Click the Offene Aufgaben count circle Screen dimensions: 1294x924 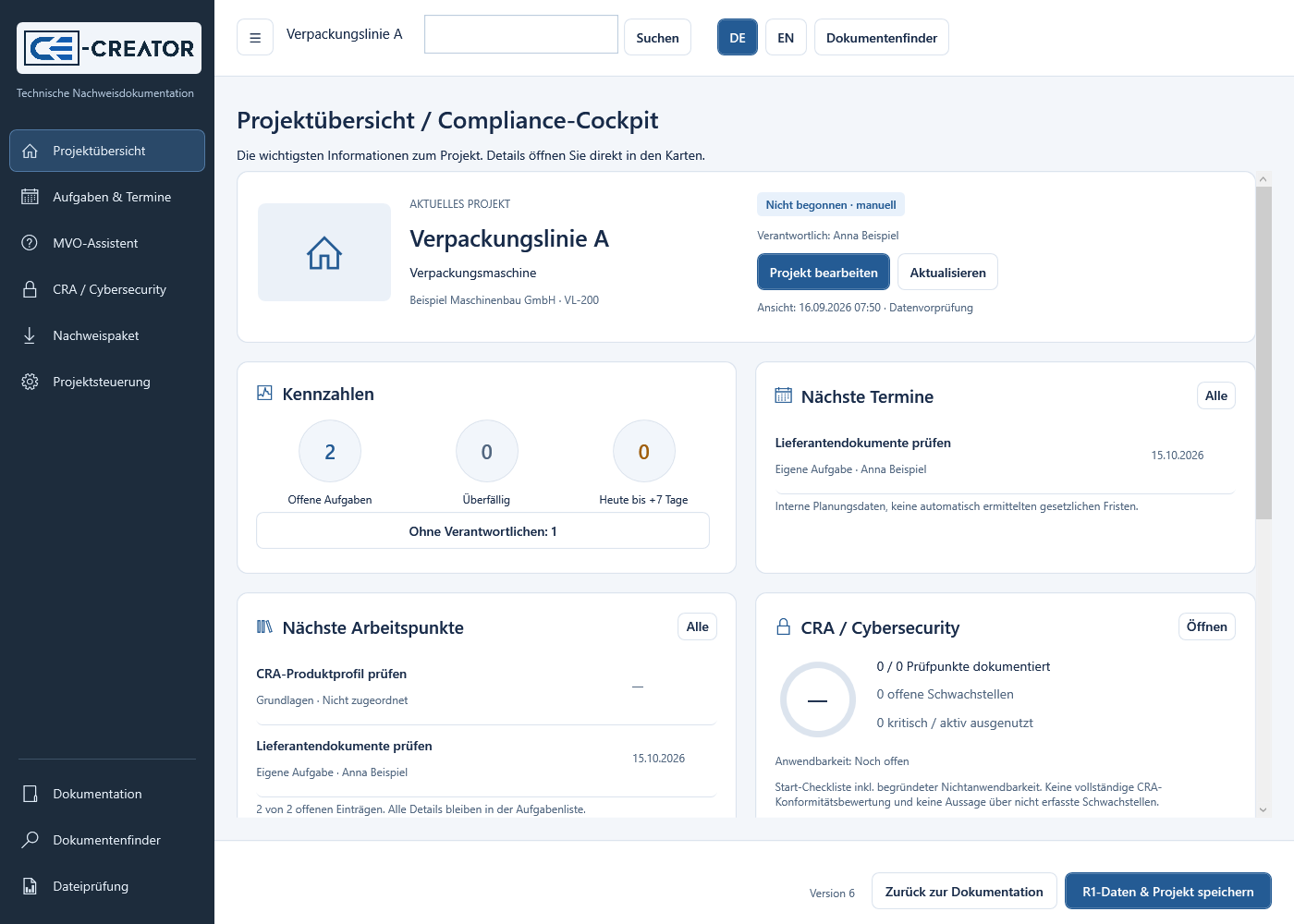click(330, 451)
